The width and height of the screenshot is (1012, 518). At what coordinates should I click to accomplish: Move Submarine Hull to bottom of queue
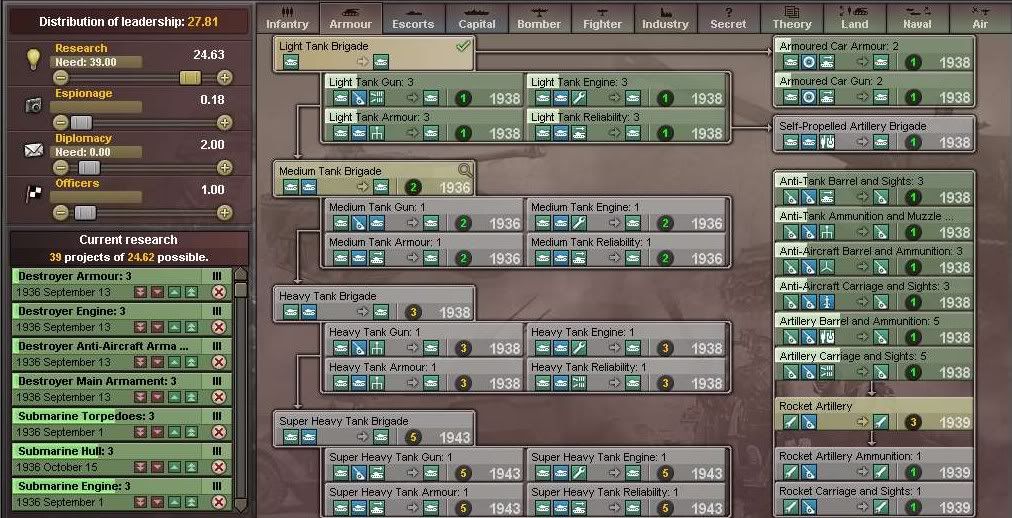tap(140, 466)
